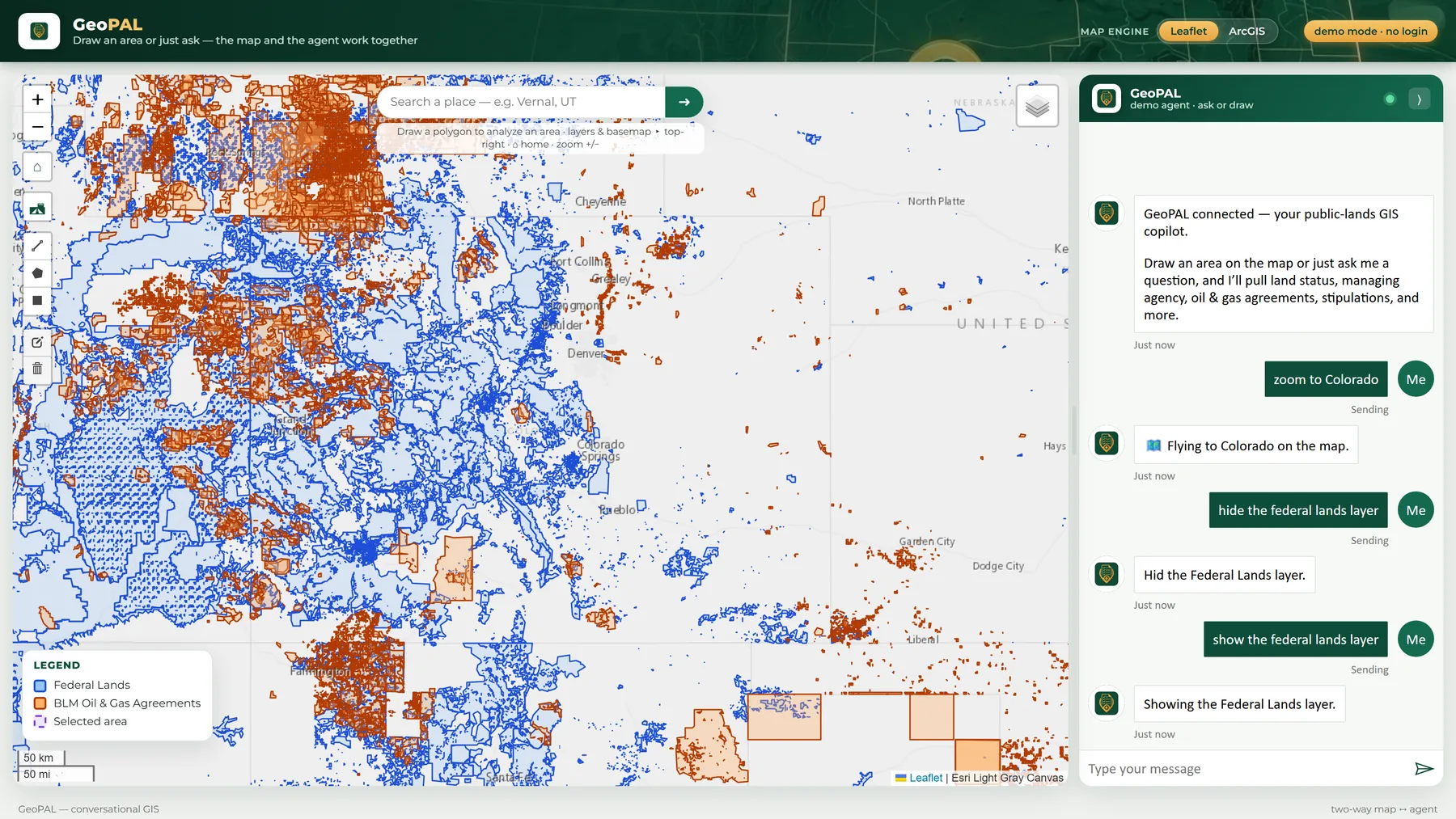The height and width of the screenshot is (819, 1456).
Task: Click the Federal Lands legend swatch
Action: (40, 686)
